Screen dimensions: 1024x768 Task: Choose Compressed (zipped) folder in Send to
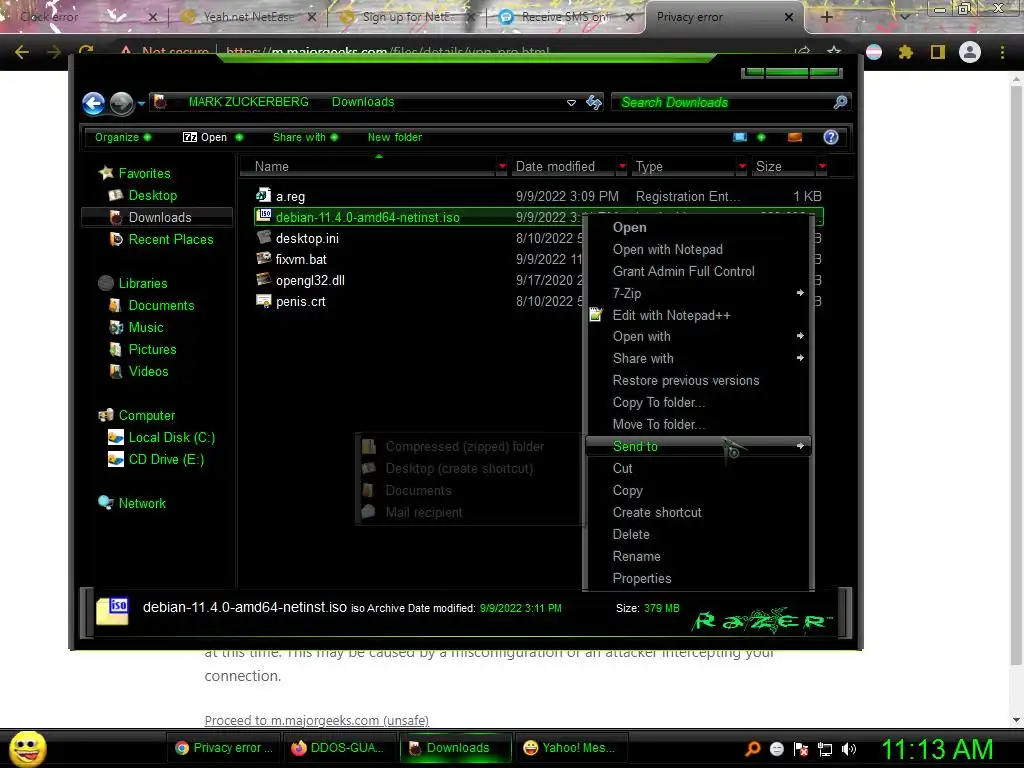tap(468, 447)
